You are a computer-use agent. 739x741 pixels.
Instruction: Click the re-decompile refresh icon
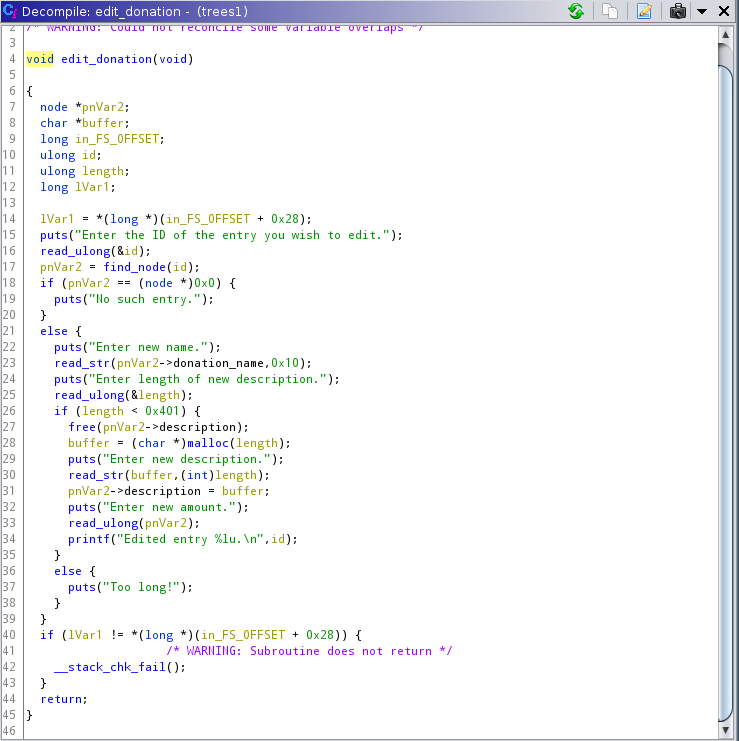coord(576,11)
